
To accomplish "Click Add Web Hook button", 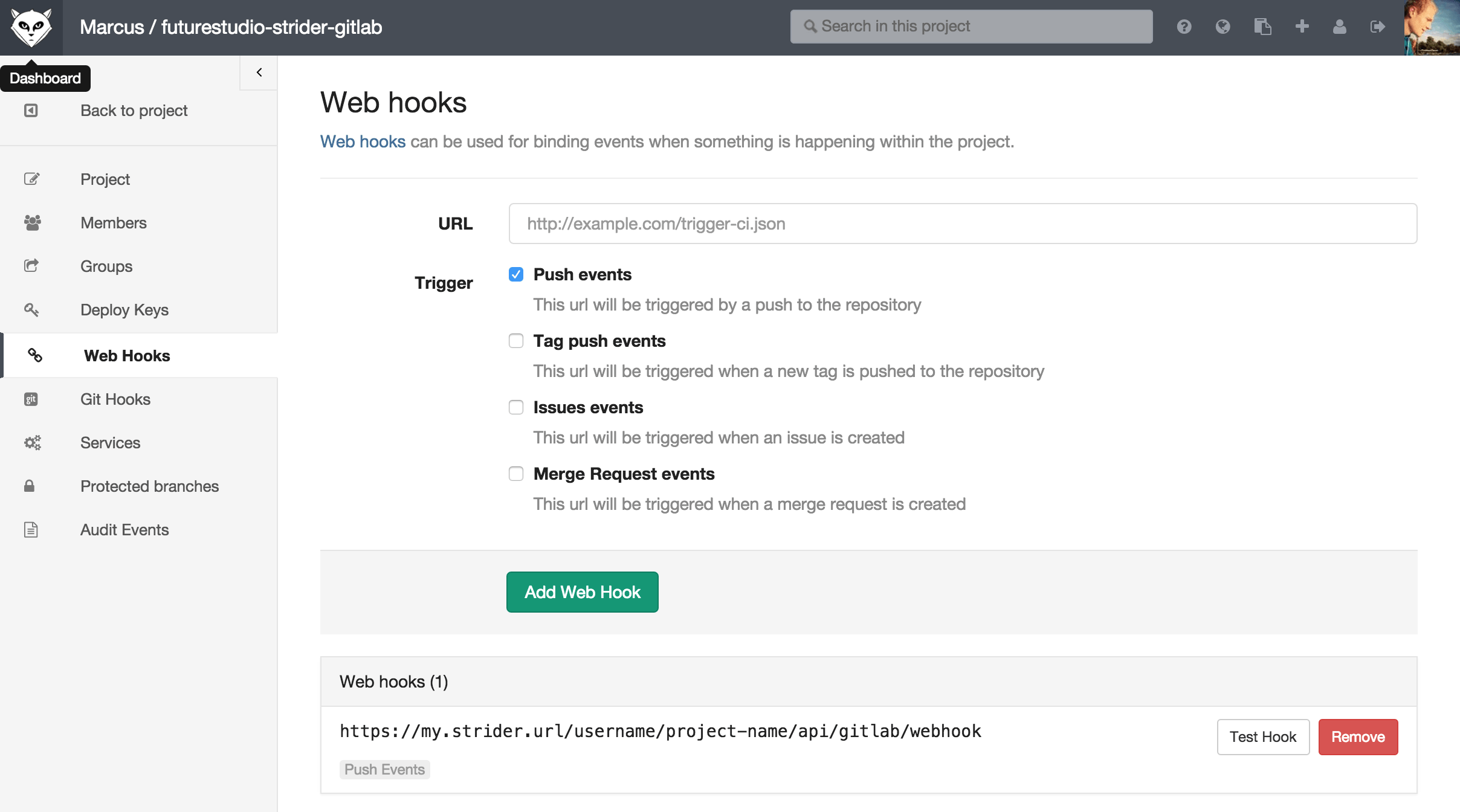I will tap(582, 591).
